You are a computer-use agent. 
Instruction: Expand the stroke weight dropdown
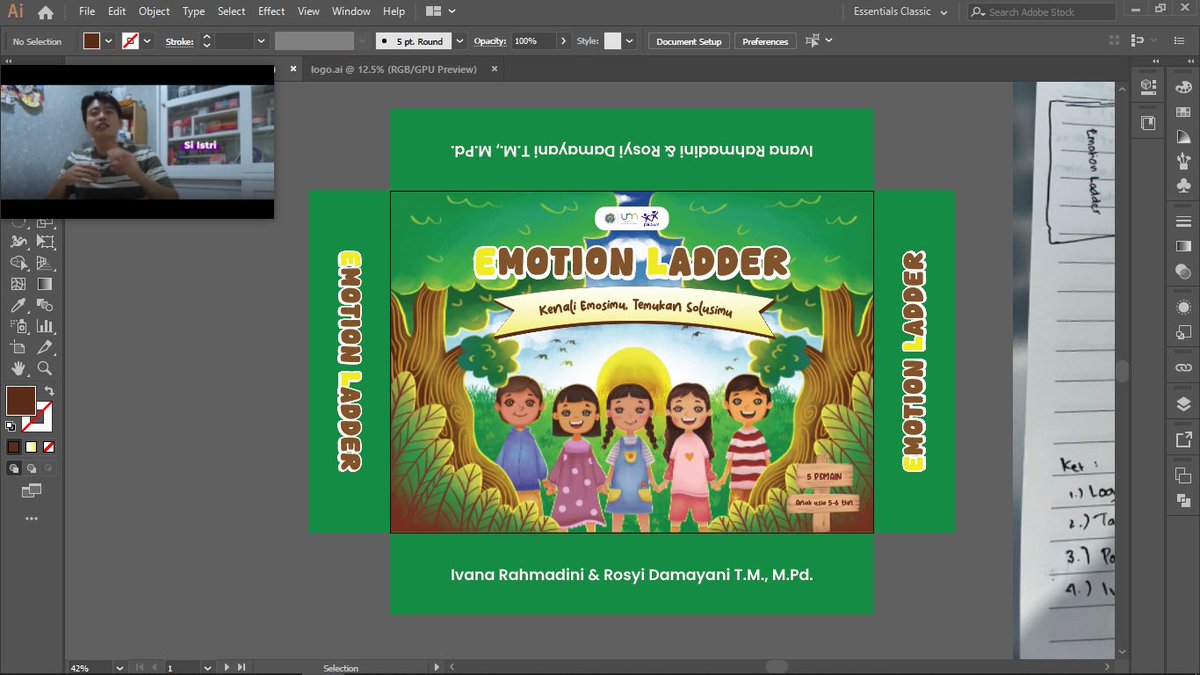[261, 41]
